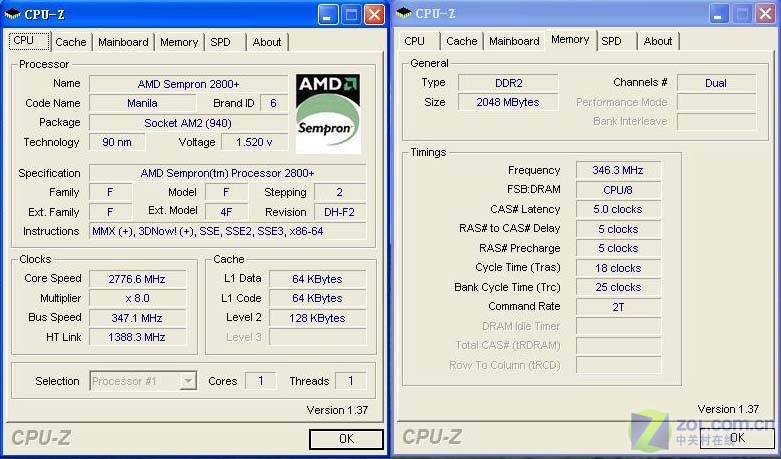781x459 pixels.
Task: Click the Ext. Model value 4F
Action: pos(226,212)
